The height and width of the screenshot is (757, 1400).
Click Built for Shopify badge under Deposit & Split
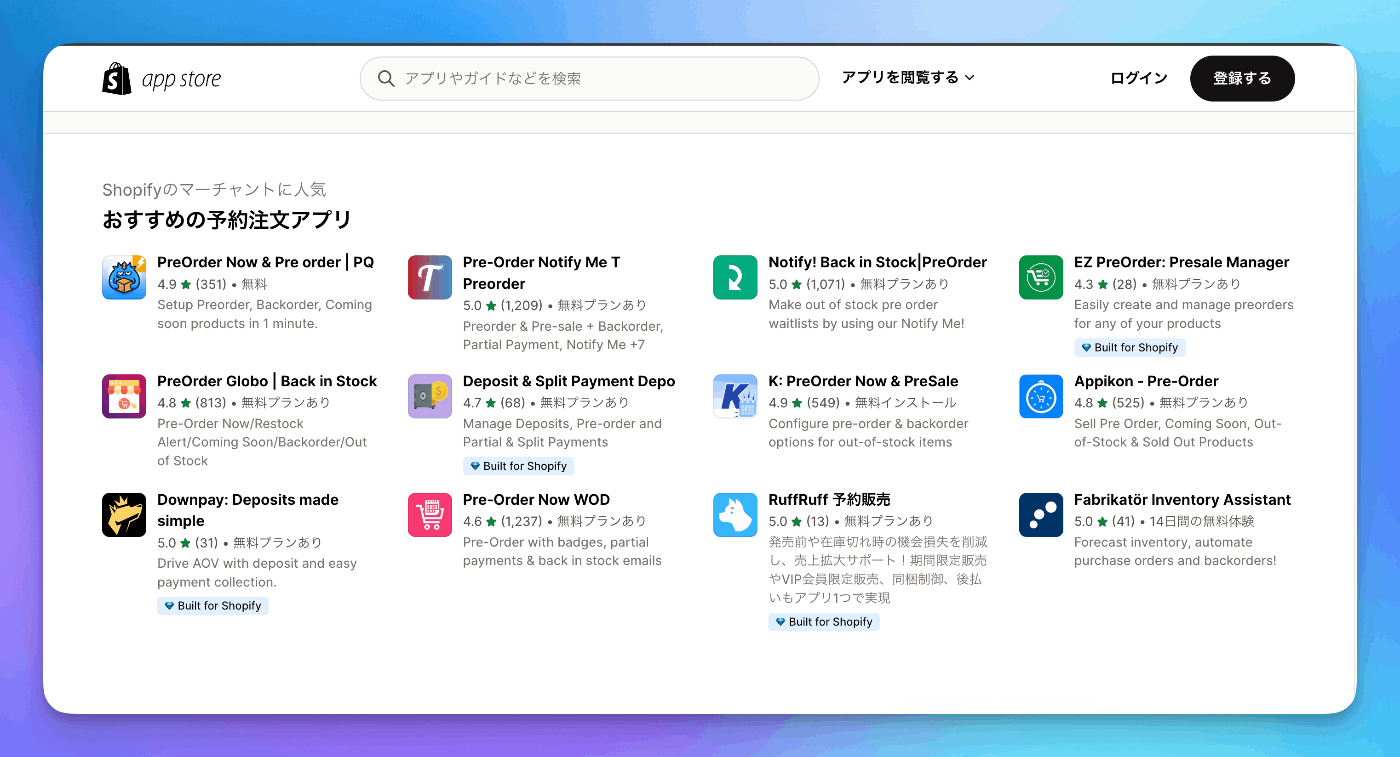(518, 467)
